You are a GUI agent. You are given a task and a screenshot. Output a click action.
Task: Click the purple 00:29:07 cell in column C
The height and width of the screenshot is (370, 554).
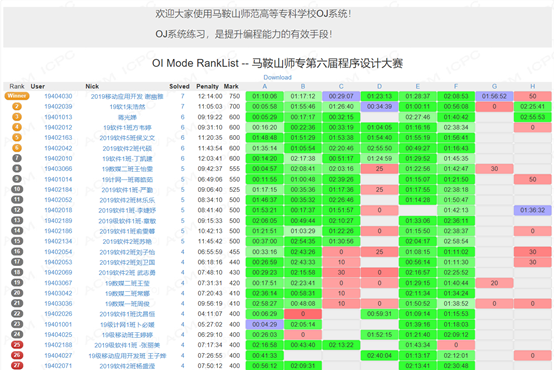[341, 96]
